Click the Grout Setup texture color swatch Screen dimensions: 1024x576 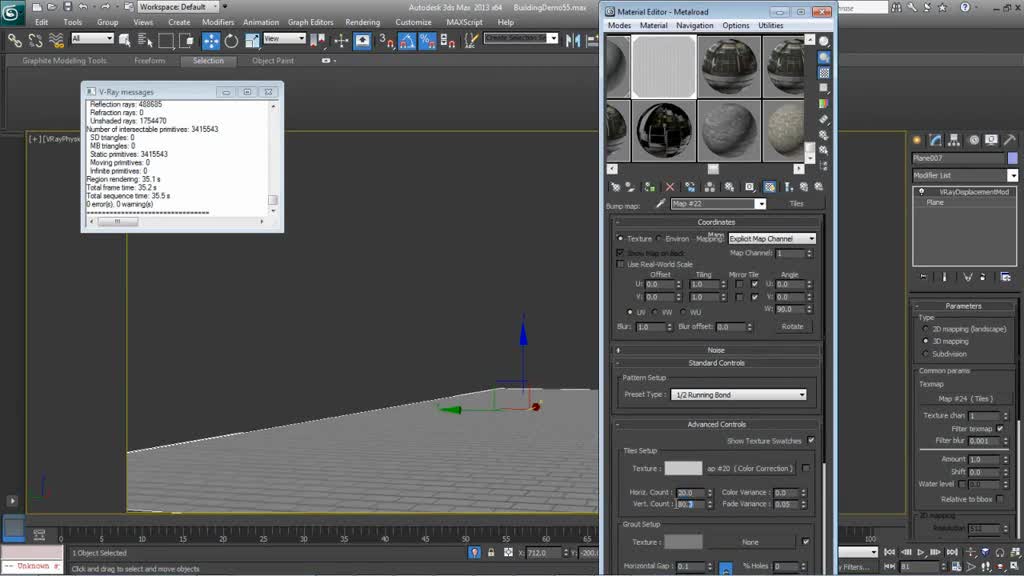[x=683, y=542]
